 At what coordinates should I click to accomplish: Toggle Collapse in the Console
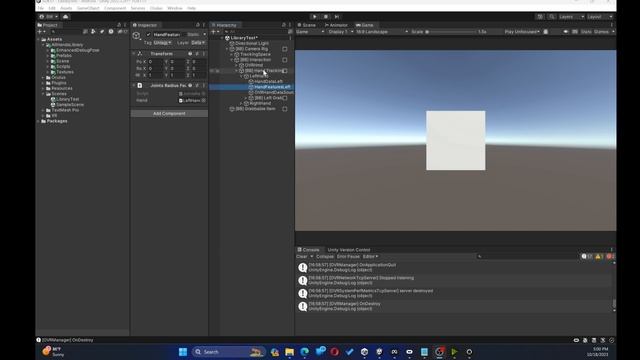click(325, 257)
